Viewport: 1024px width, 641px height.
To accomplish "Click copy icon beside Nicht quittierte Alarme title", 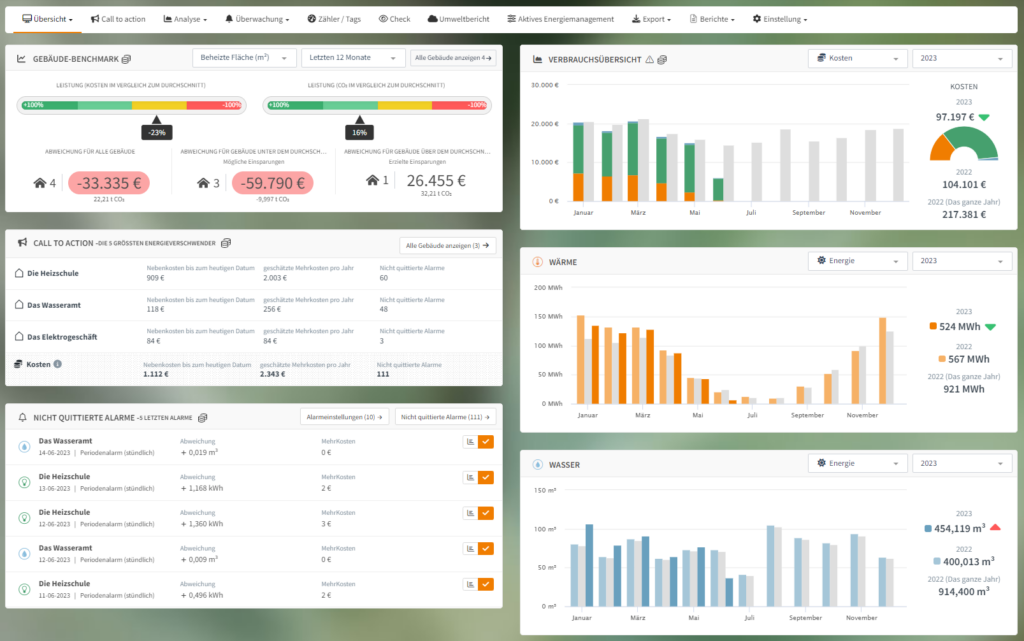I will (202, 418).
